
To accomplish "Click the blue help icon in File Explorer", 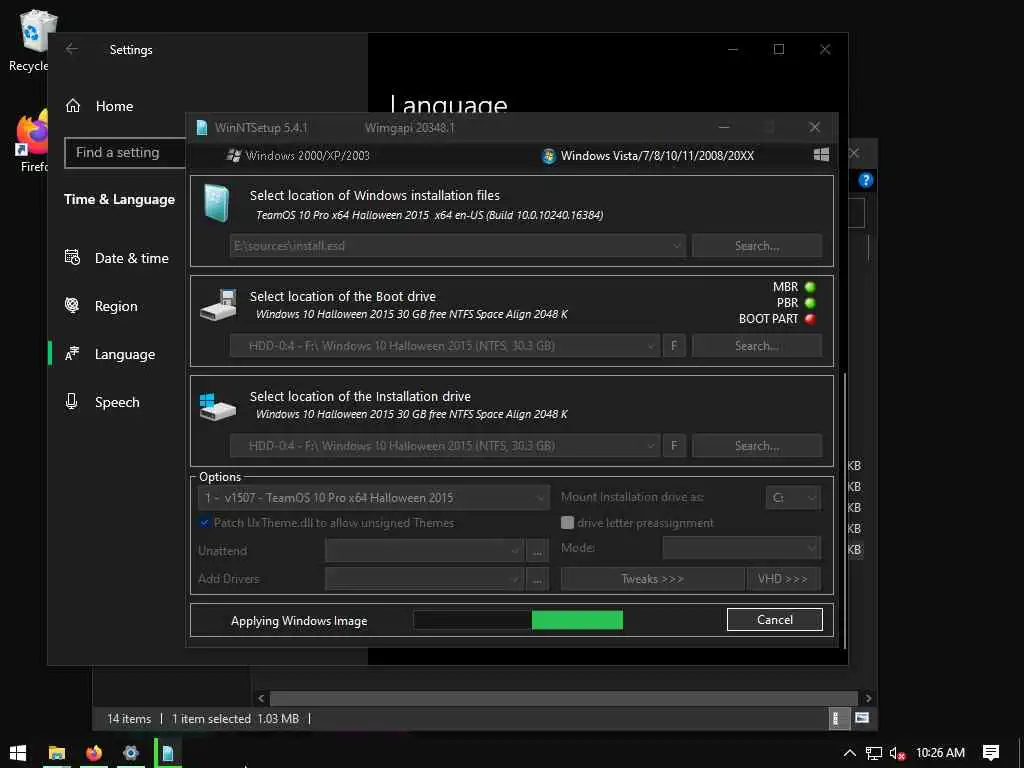I will pyautogui.click(x=865, y=180).
